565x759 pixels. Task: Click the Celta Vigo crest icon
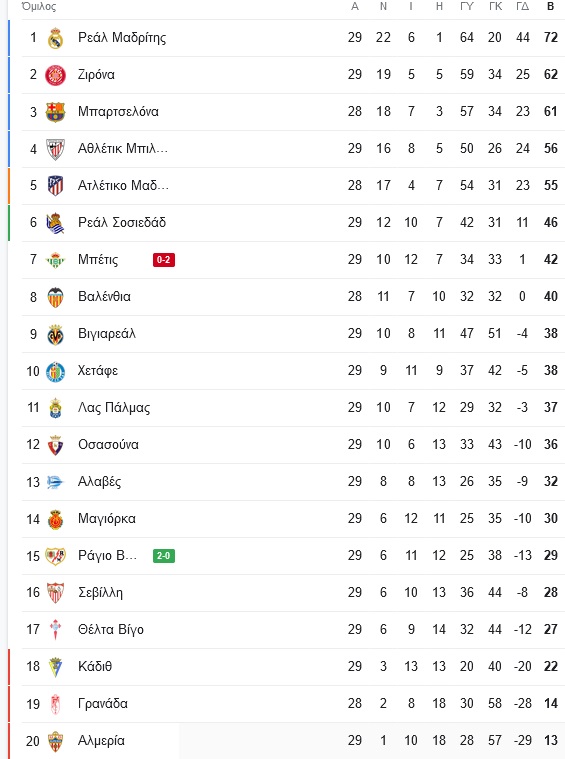click(x=55, y=630)
